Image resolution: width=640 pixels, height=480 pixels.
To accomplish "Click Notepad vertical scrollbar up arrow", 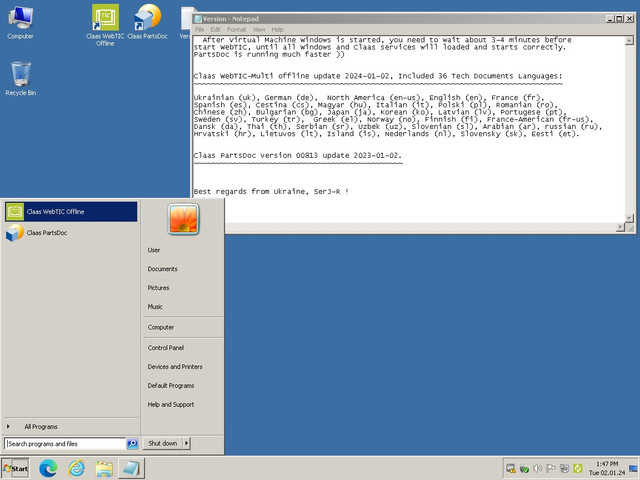I will point(629,40).
